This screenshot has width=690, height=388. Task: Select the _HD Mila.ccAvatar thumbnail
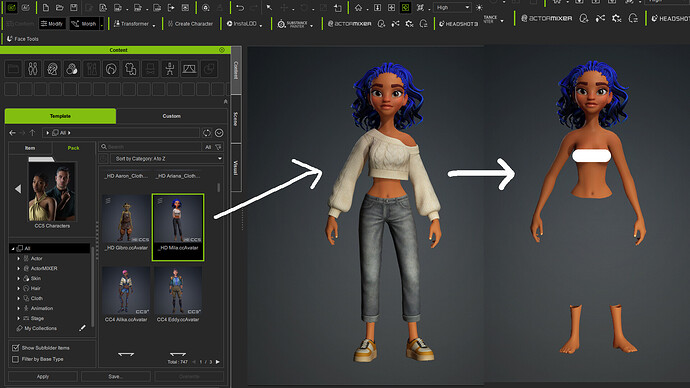178,227
